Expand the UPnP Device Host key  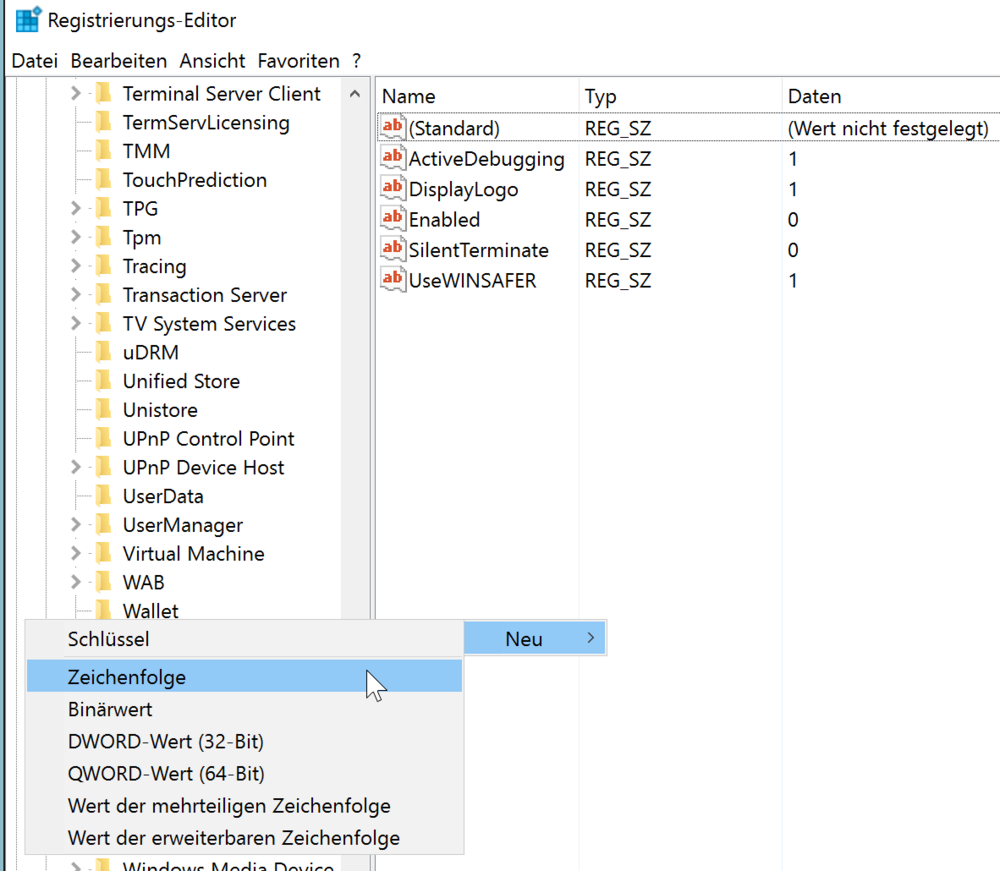76,467
